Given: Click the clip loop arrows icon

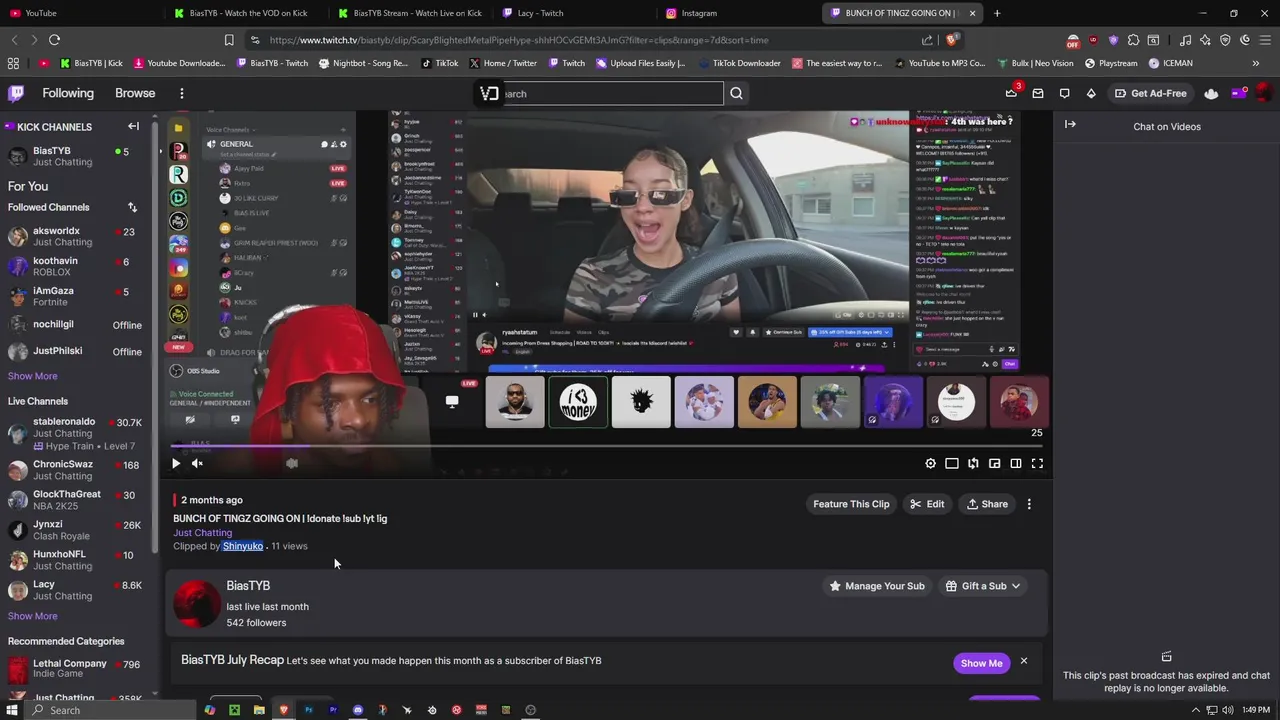Looking at the screenshot, I should click(x=973, y=463).
